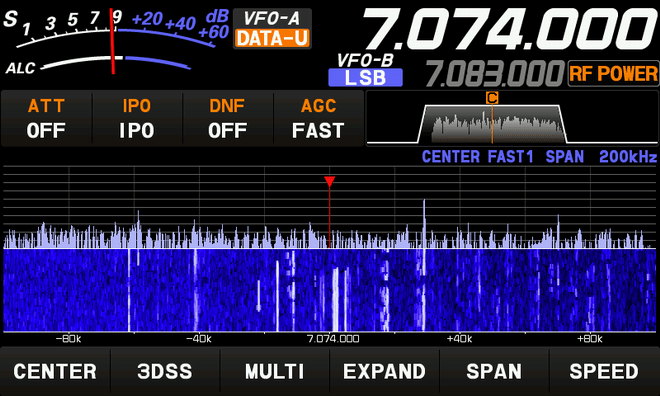Switch the display to 3DSS mode

point(165,371)
